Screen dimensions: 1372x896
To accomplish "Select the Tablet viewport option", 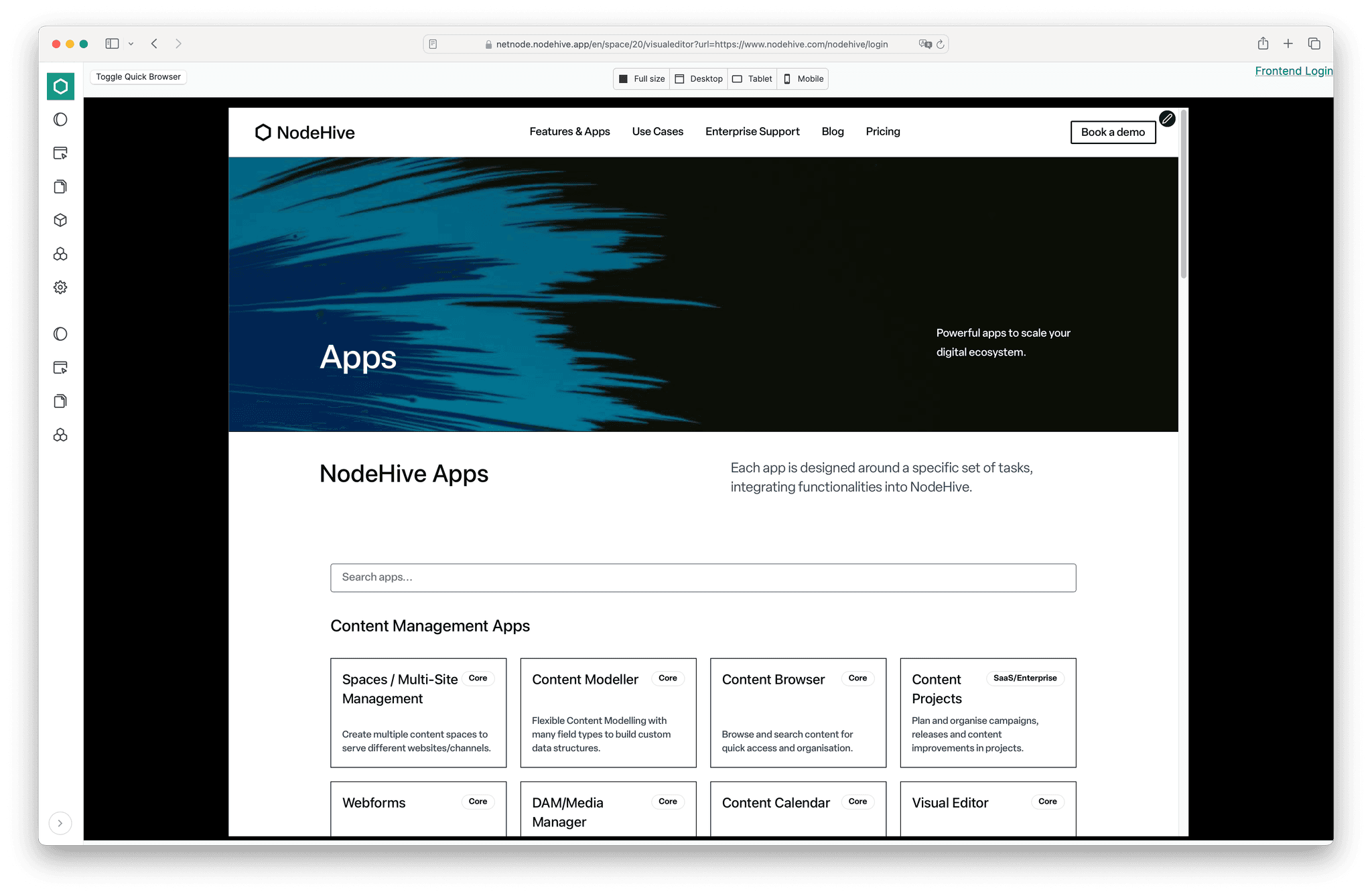I will click(752, 79).
